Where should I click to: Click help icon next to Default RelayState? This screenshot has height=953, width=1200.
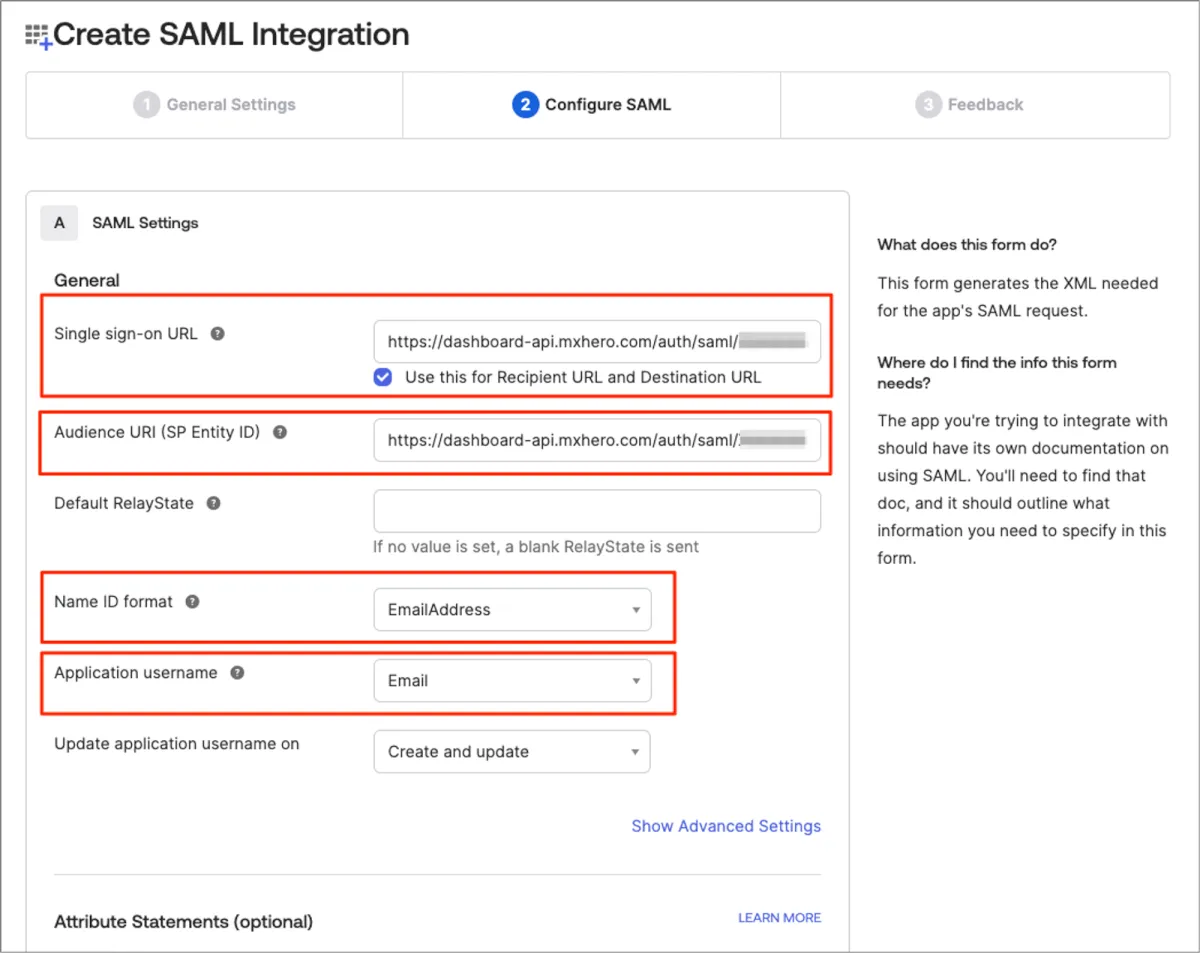click(x=213, y=503)
